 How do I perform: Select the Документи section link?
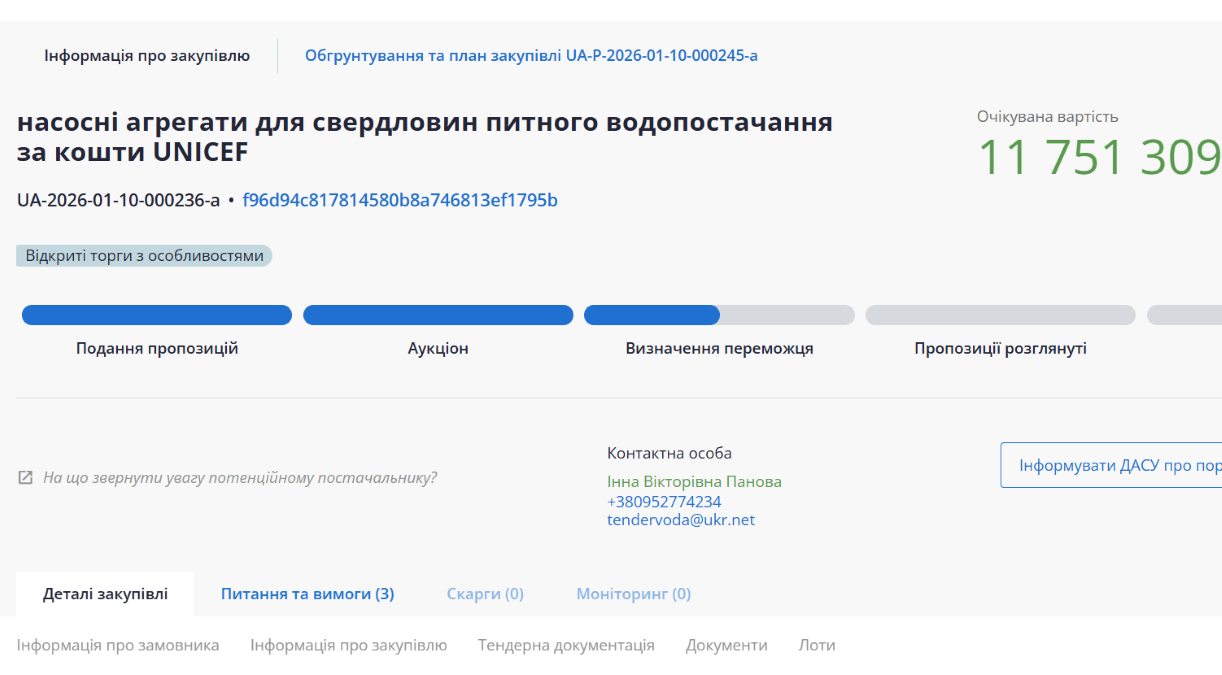pyautogui.click(x=726, y=645)
